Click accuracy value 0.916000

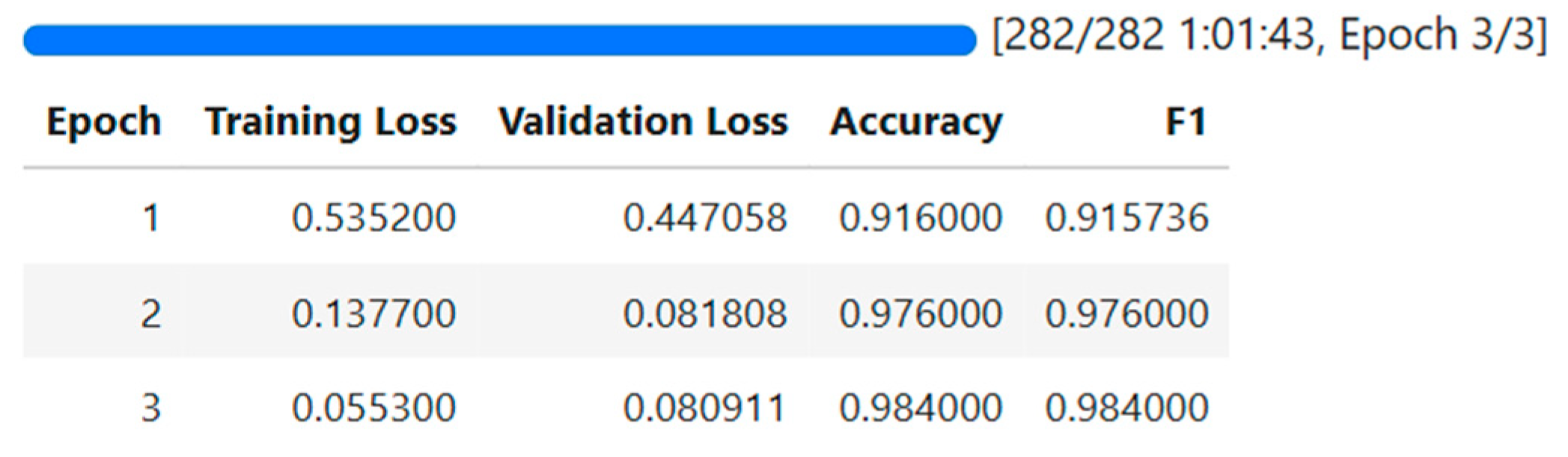click(x=921, y=218)
